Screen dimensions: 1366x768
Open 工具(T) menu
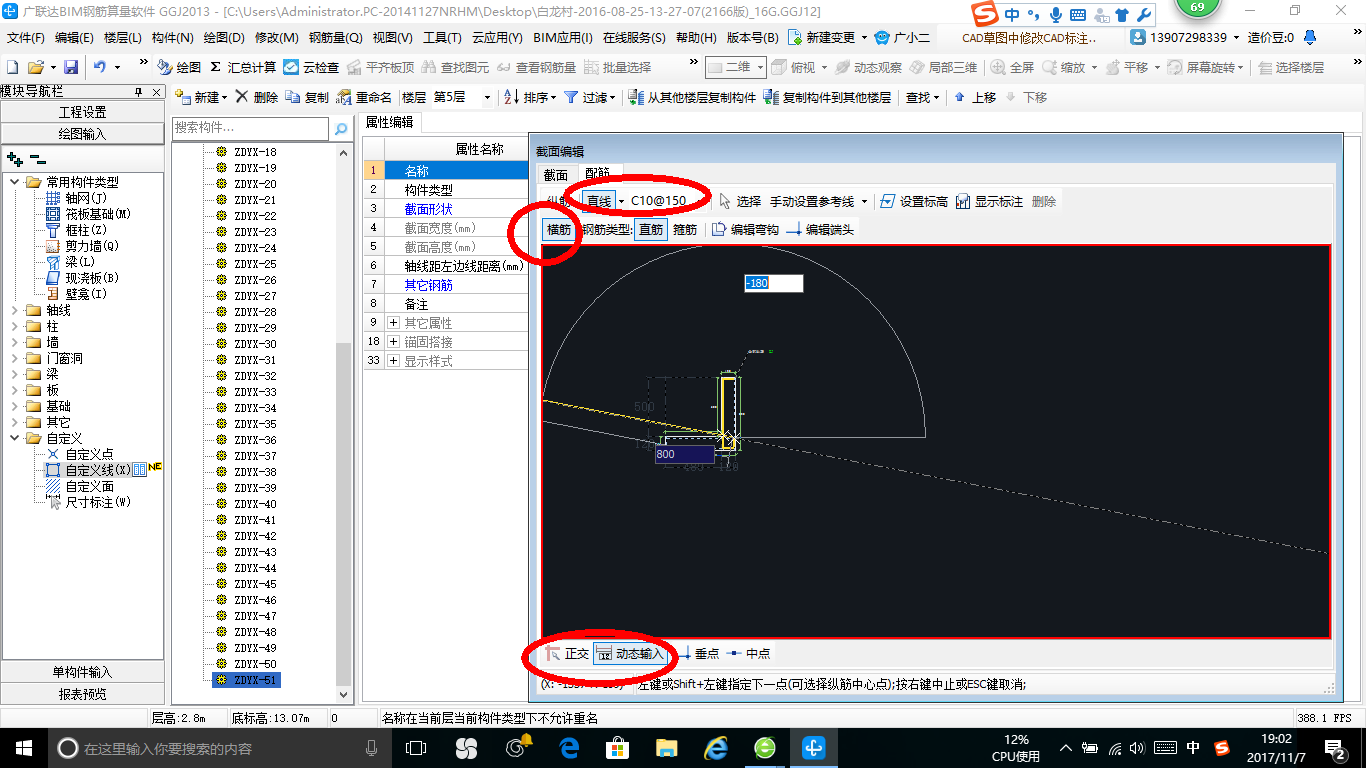(442, 38)
